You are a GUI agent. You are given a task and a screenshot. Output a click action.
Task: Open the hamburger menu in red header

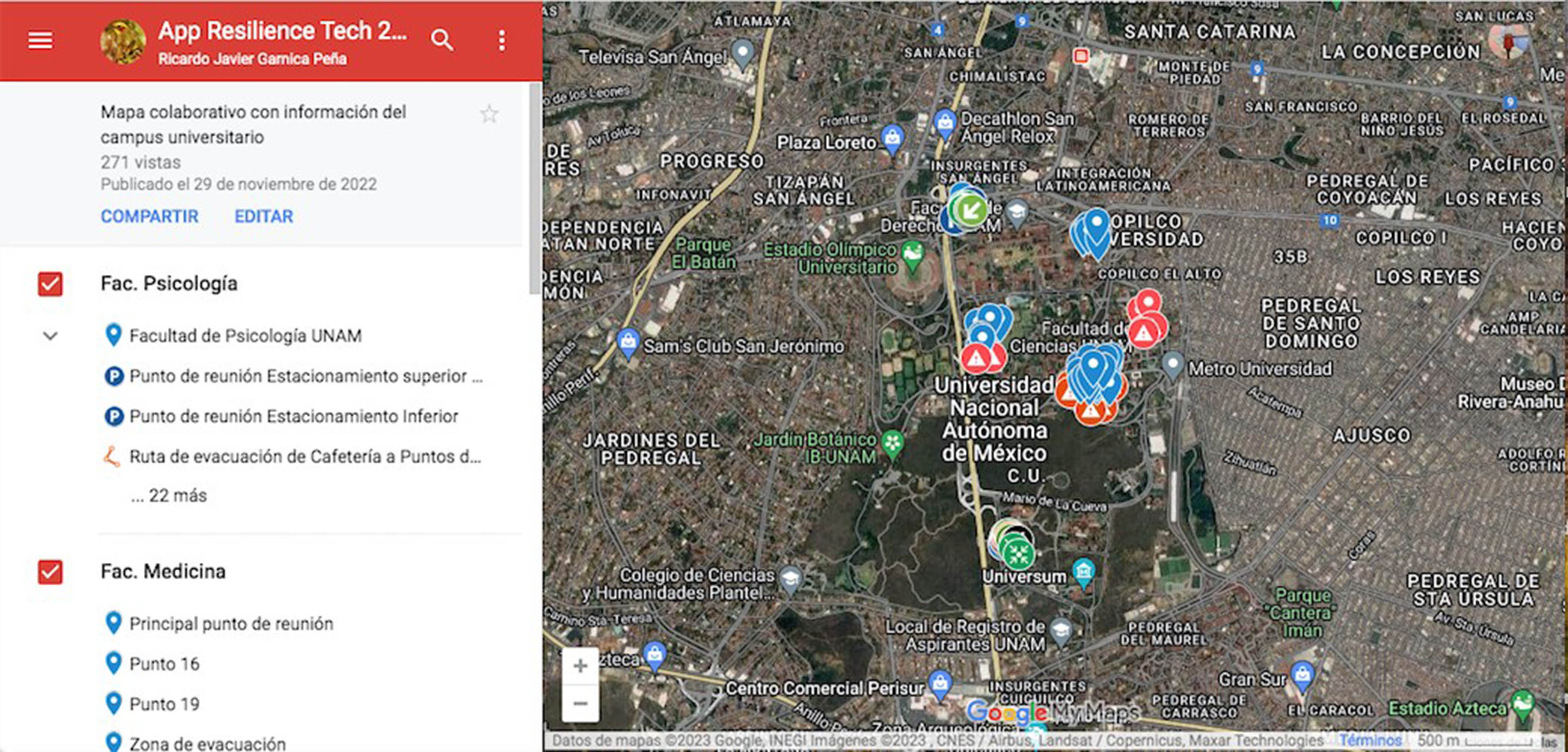pyautogui.click(x=40, y=41)
